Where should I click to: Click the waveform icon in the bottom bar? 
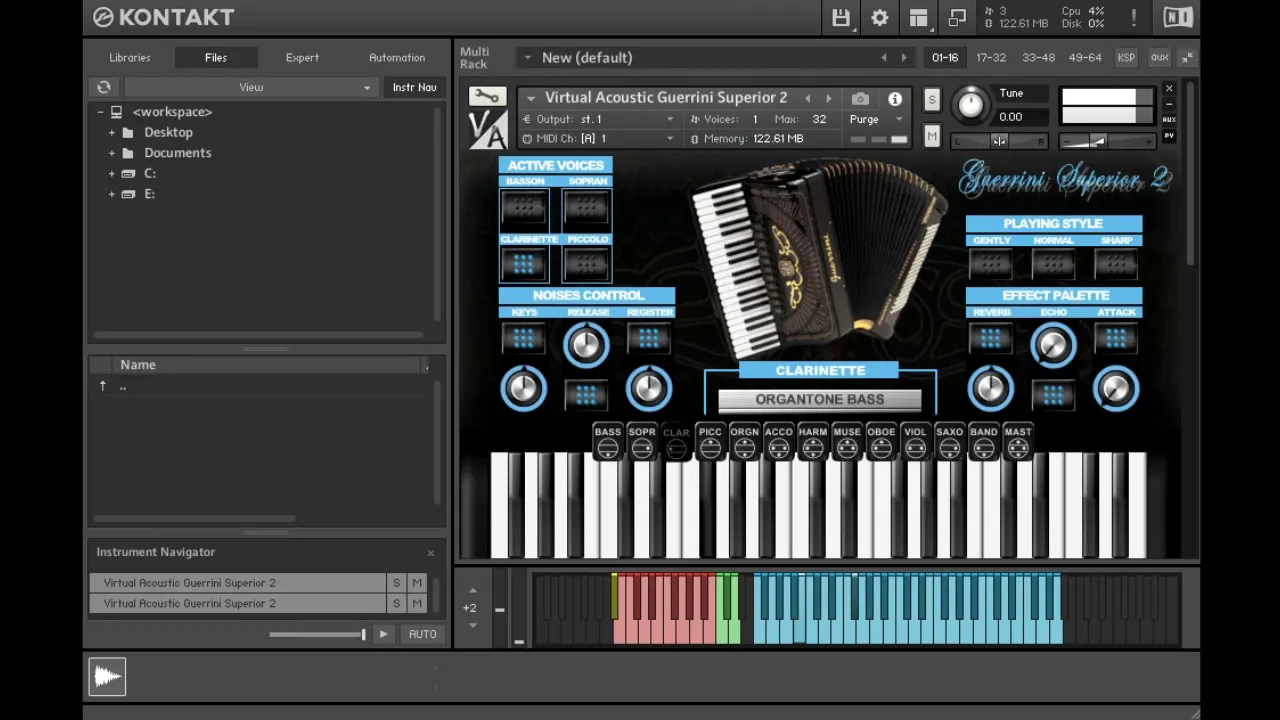click(x=107, y=677)
